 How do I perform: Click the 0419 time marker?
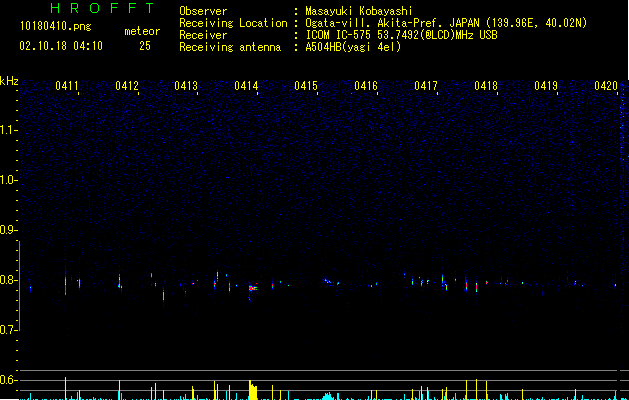(x=546, y=86)
